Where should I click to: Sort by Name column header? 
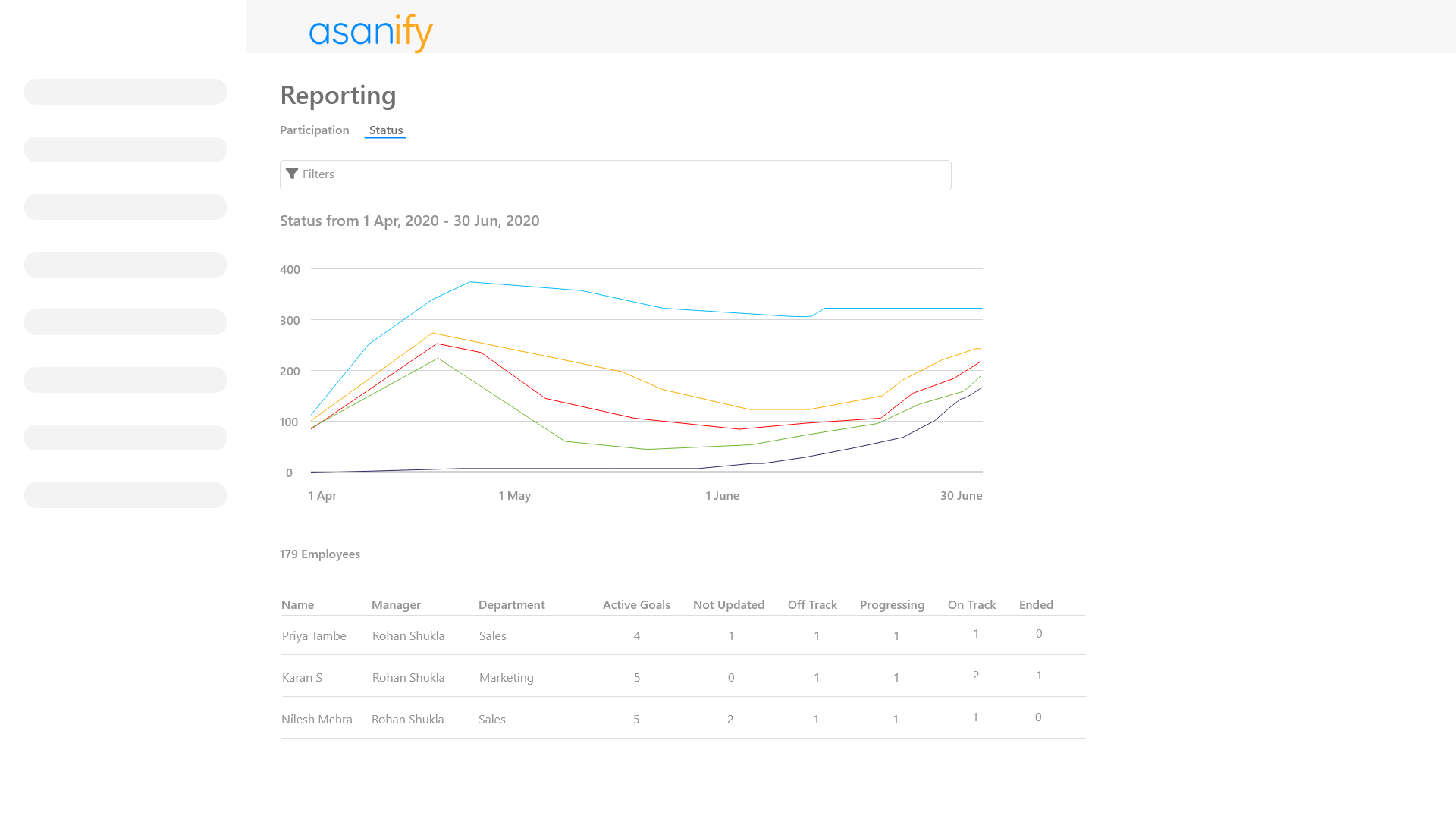click(x=297, y=605)
